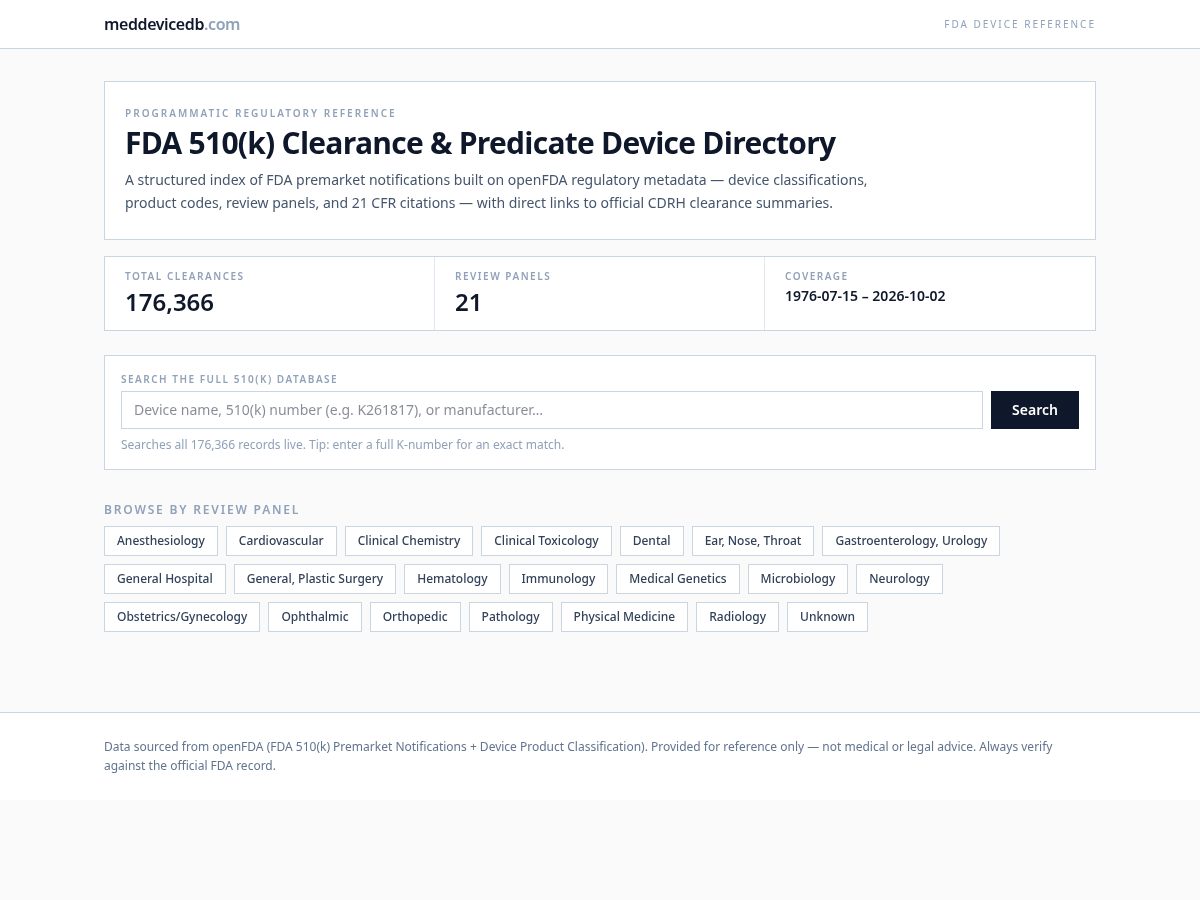Open the Hematology panel
1200x900 pixels.
coord(452,579)
